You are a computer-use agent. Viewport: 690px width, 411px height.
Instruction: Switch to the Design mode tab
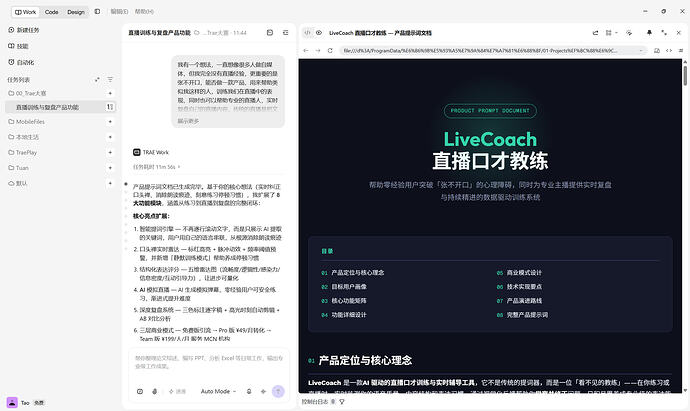76,12
